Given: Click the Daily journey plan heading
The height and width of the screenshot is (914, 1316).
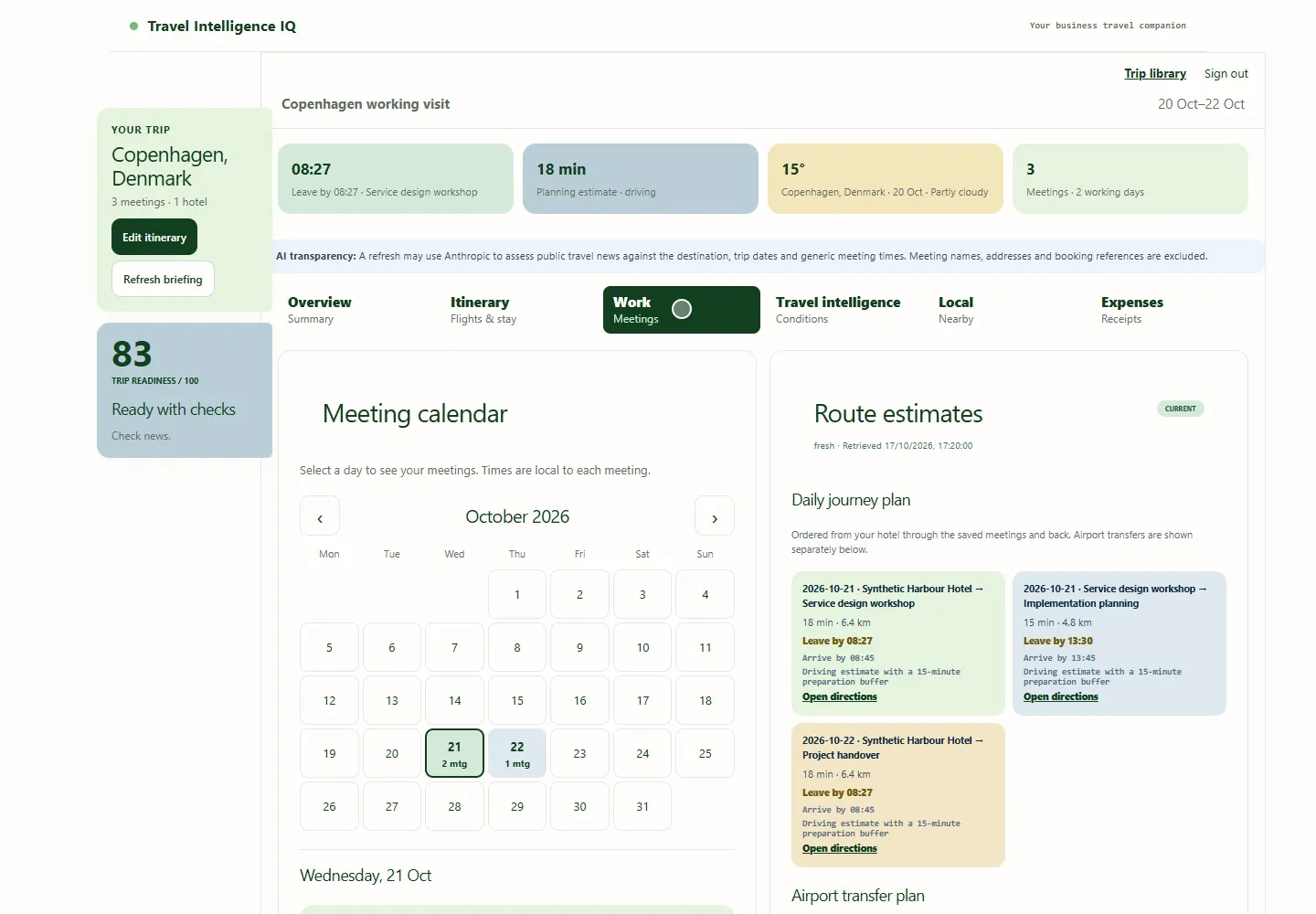Looking at the screenshot, I should point(851,500).
